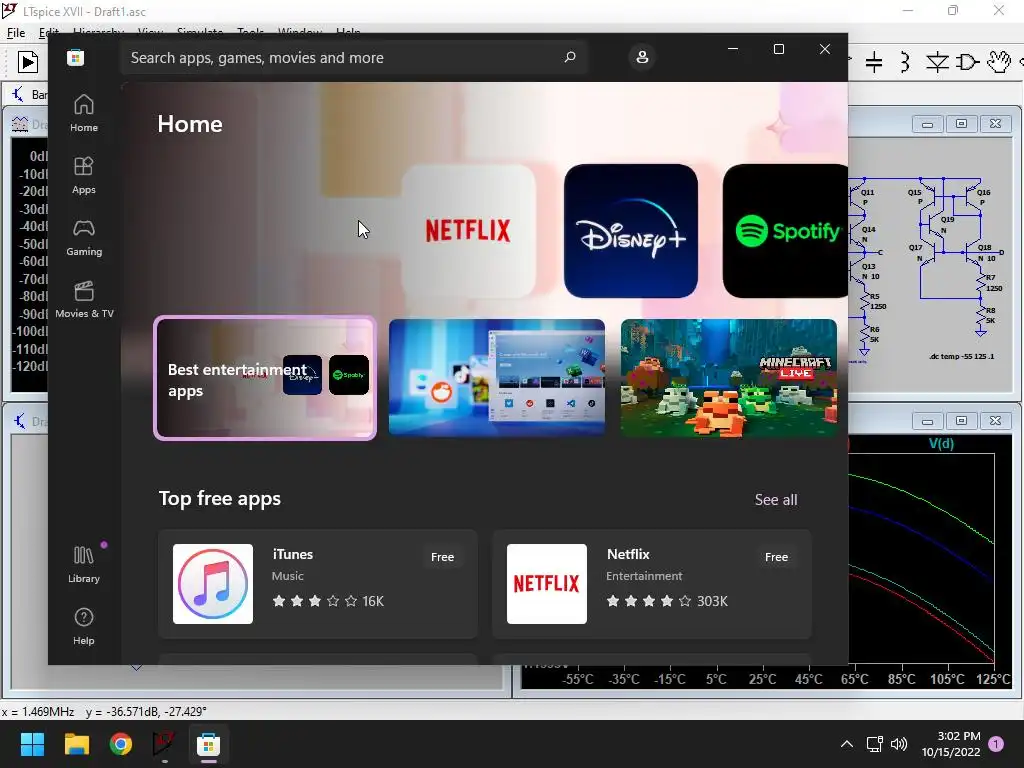
Task: Click V(d) trace label in plot
Action: (x=941, y=443)
